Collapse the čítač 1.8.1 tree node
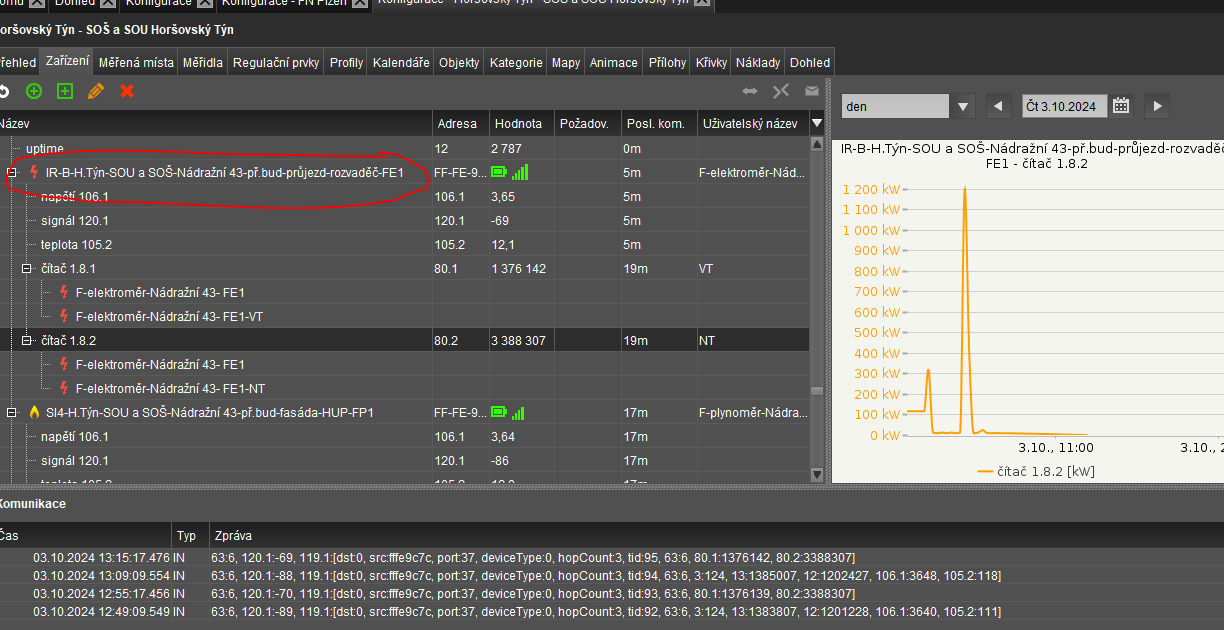This screenshot has height=630, width=1224. (x=27, y=269)
